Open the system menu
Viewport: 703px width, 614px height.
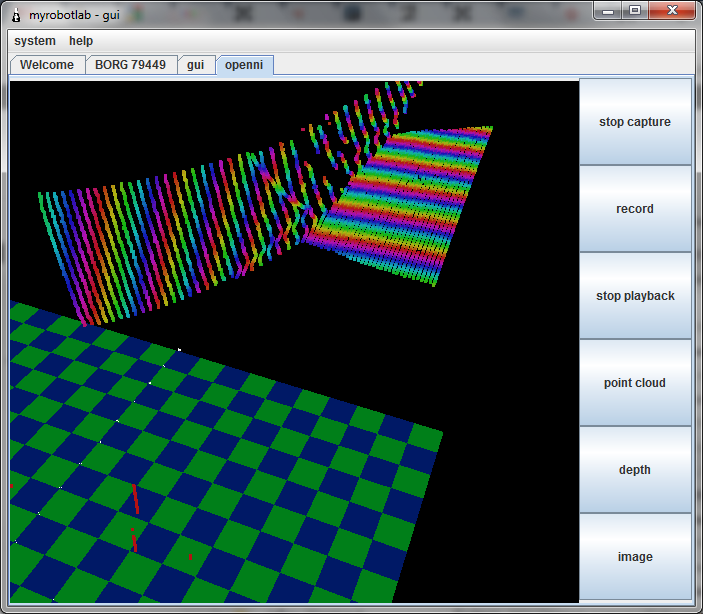point(35,41)
